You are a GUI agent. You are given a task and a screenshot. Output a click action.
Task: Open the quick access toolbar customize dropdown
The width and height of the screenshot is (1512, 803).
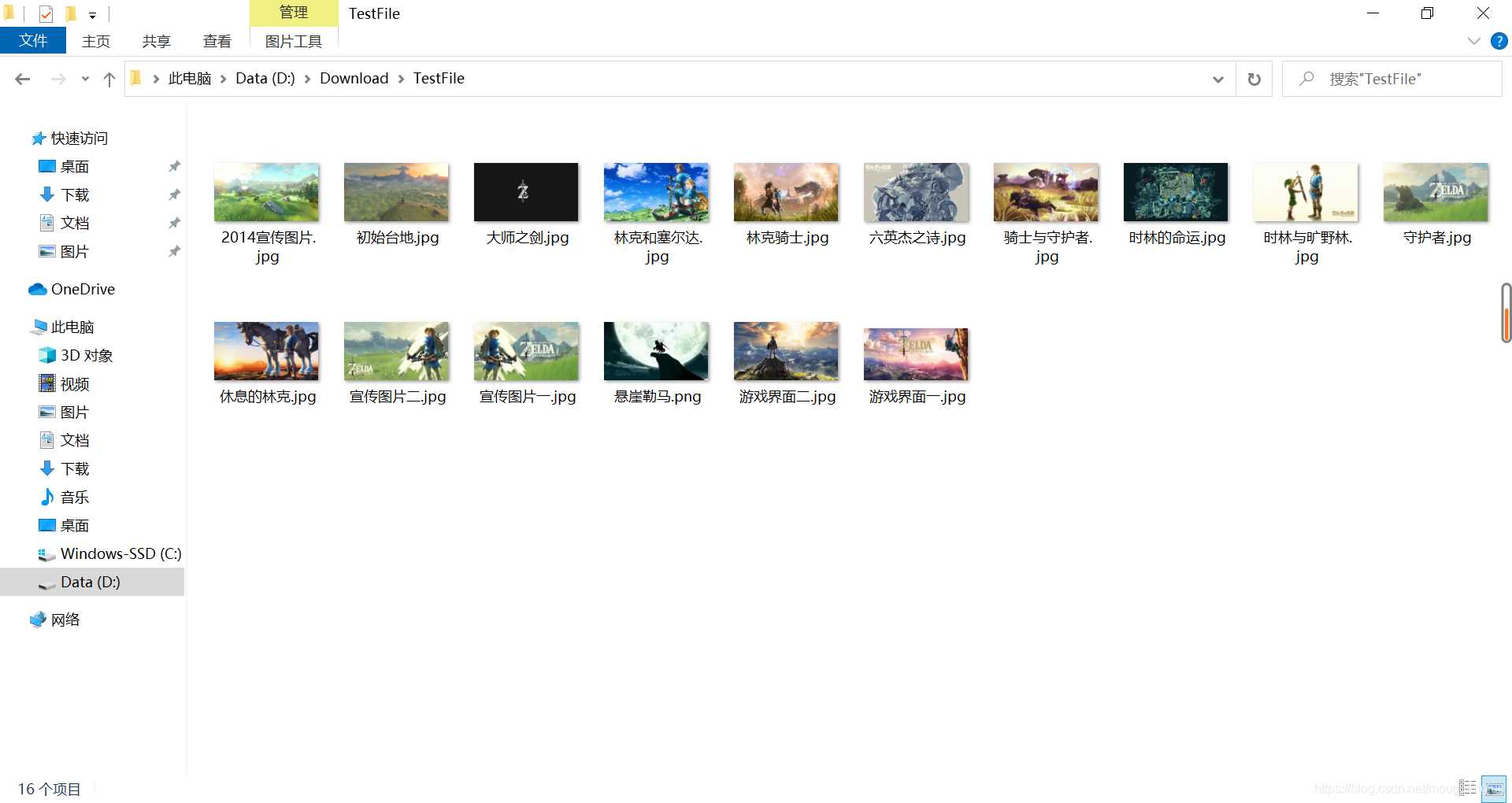click(92, 15)
